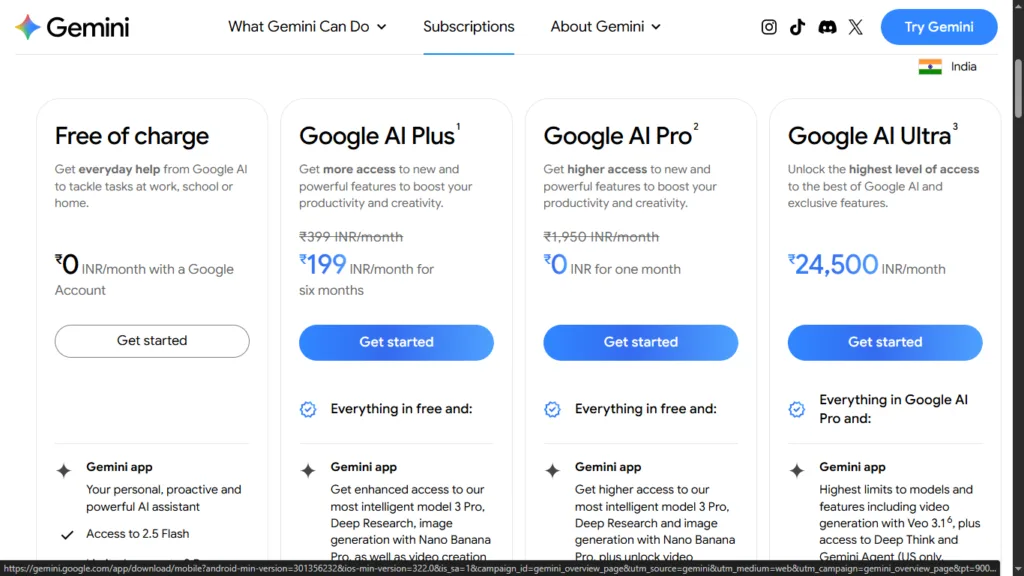Screen dimensions: 1024x576
Task: Open Gemini's Instagram page via its icon
Action: point(768,27)
